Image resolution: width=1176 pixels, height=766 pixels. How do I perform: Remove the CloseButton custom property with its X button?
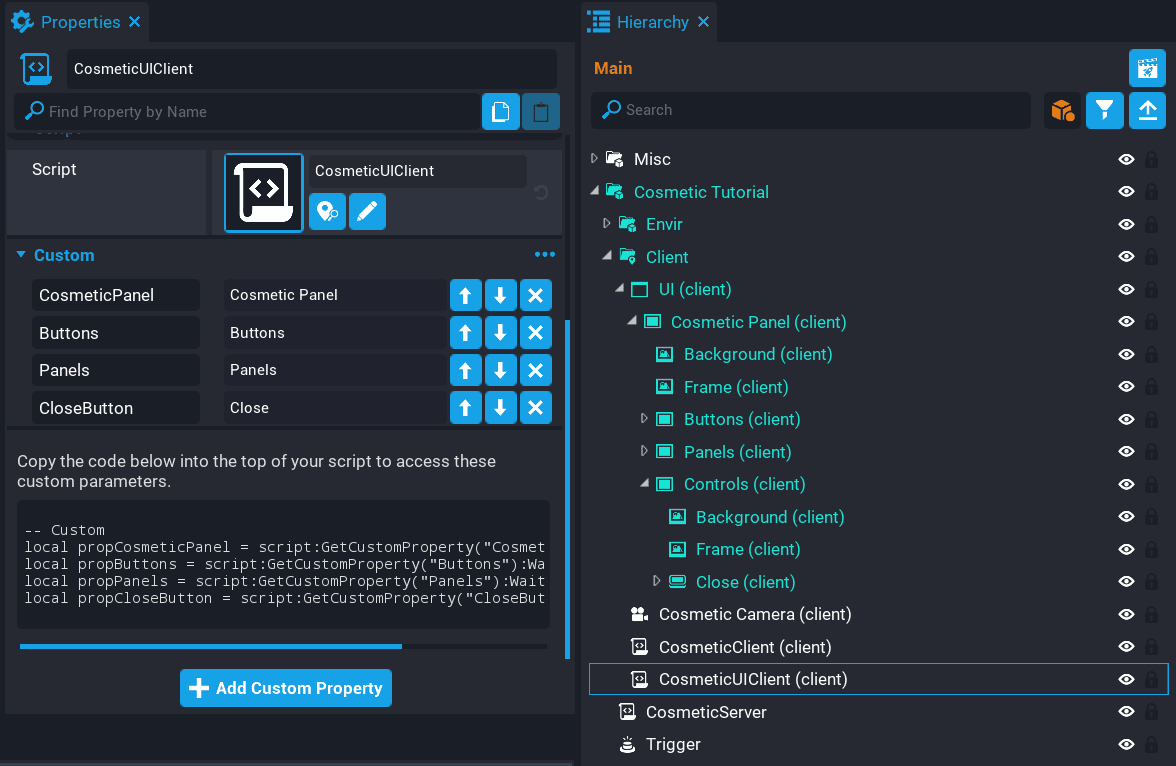[536, 407]
